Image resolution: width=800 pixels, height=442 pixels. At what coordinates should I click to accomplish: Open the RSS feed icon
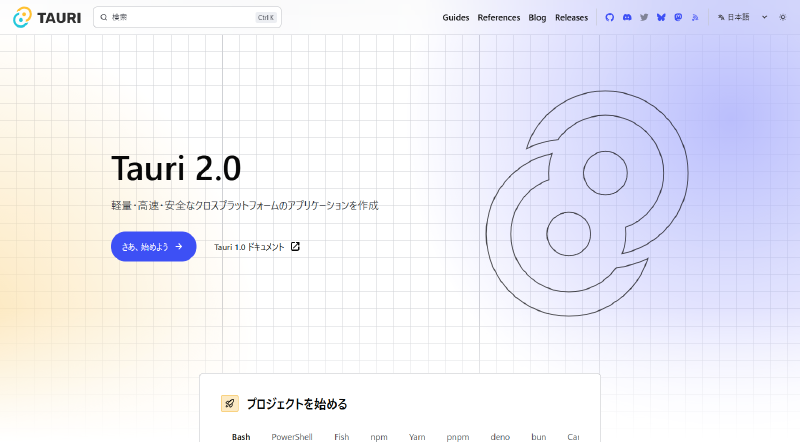click(695, 17)
